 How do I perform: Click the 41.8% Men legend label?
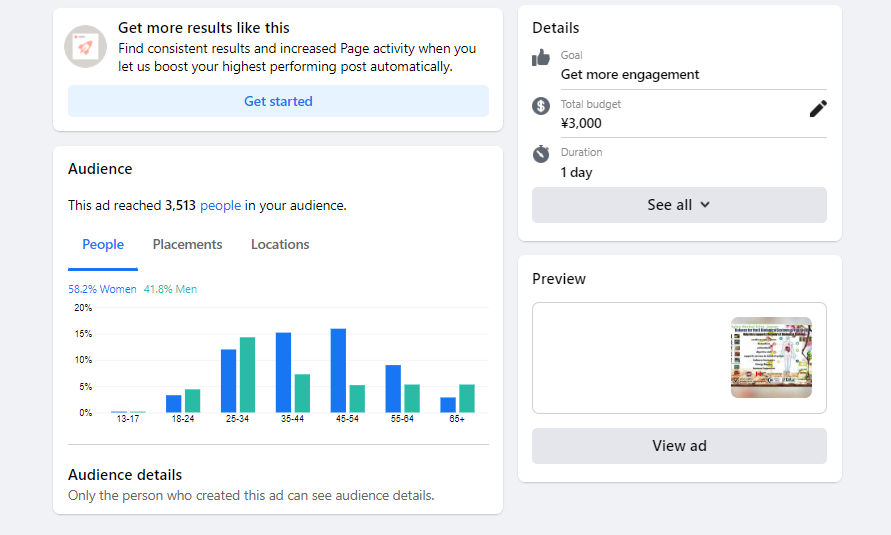(170, 289)
